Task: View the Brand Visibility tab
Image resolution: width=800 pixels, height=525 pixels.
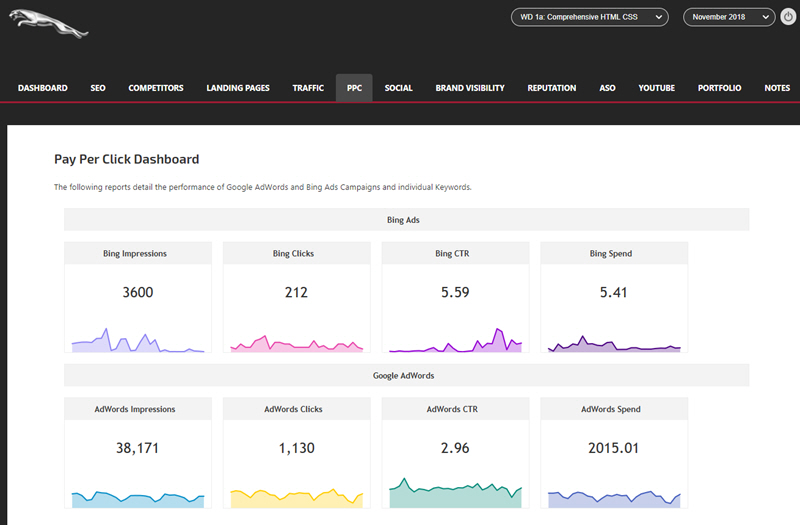Action: tap(470, 88)
